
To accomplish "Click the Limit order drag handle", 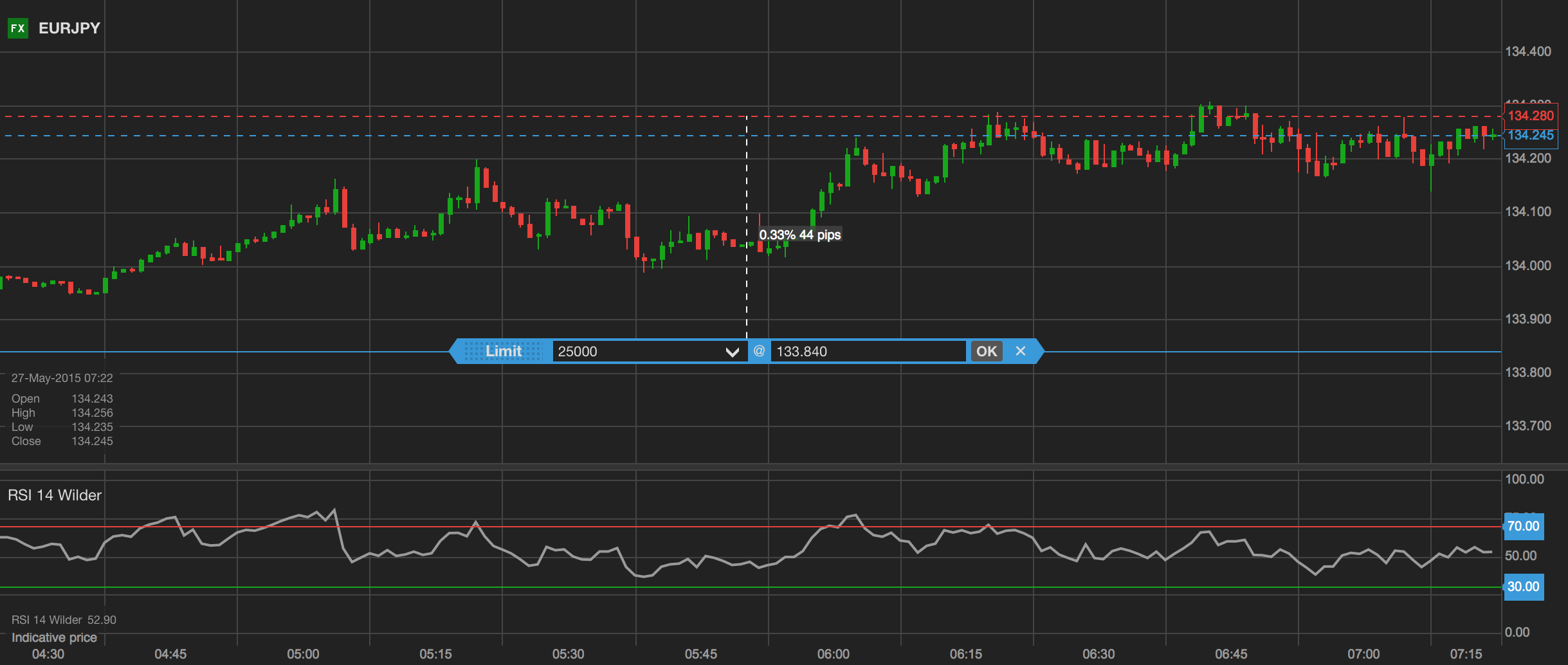I will click(x=502, y=351).
